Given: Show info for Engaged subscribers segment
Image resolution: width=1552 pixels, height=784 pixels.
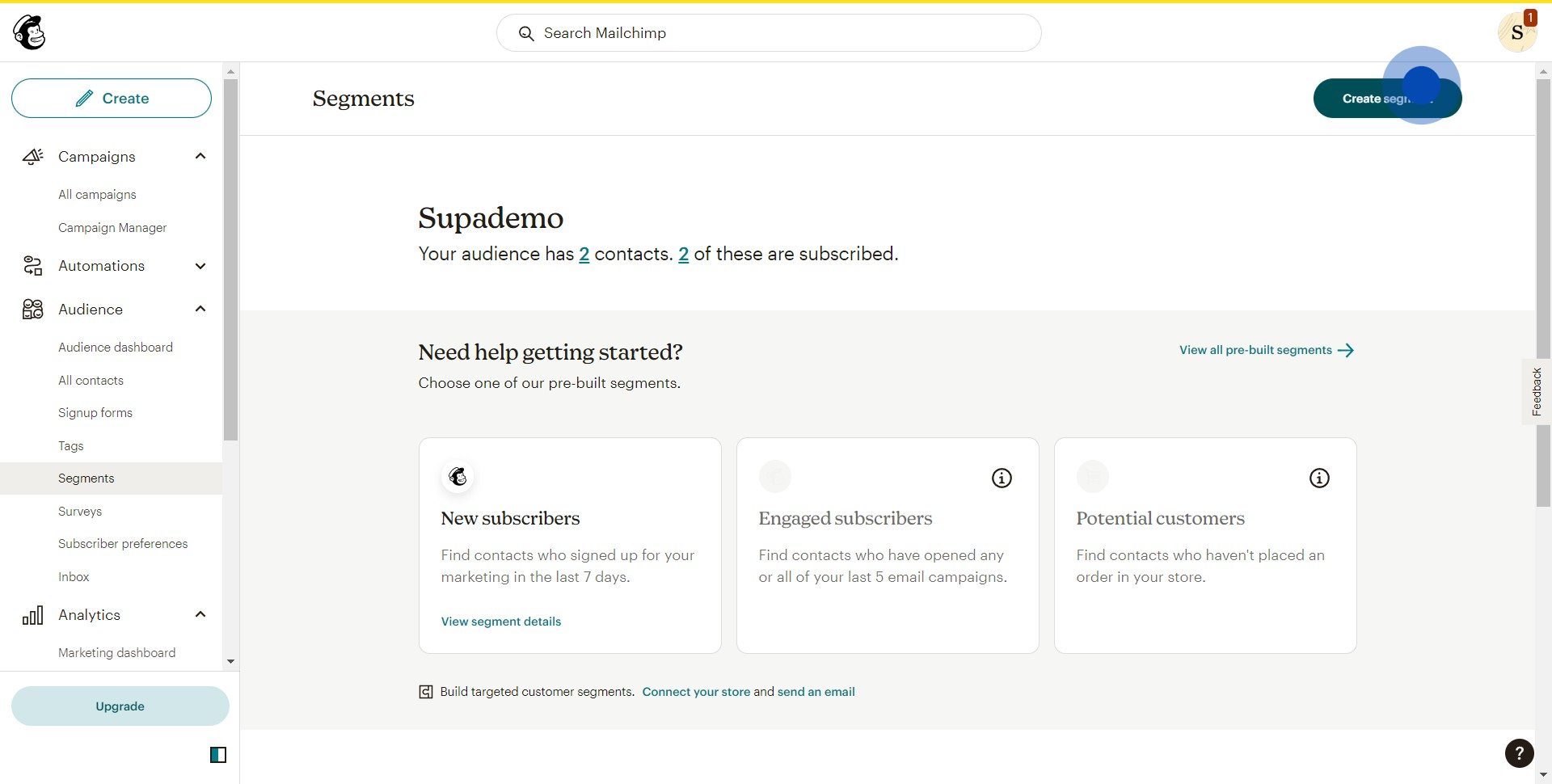Looking at the screenshot, I should (1002, 478).
